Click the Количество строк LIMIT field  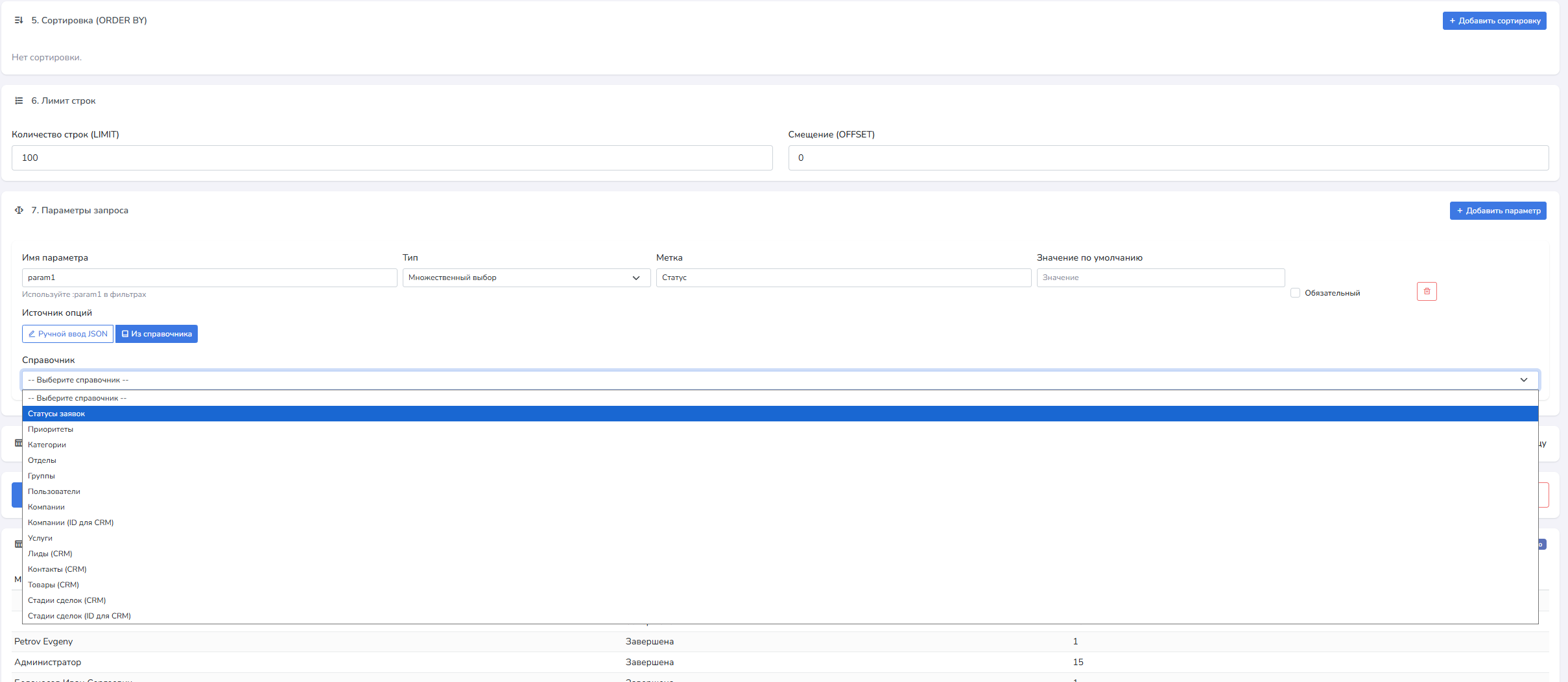[x=392, y=158]
